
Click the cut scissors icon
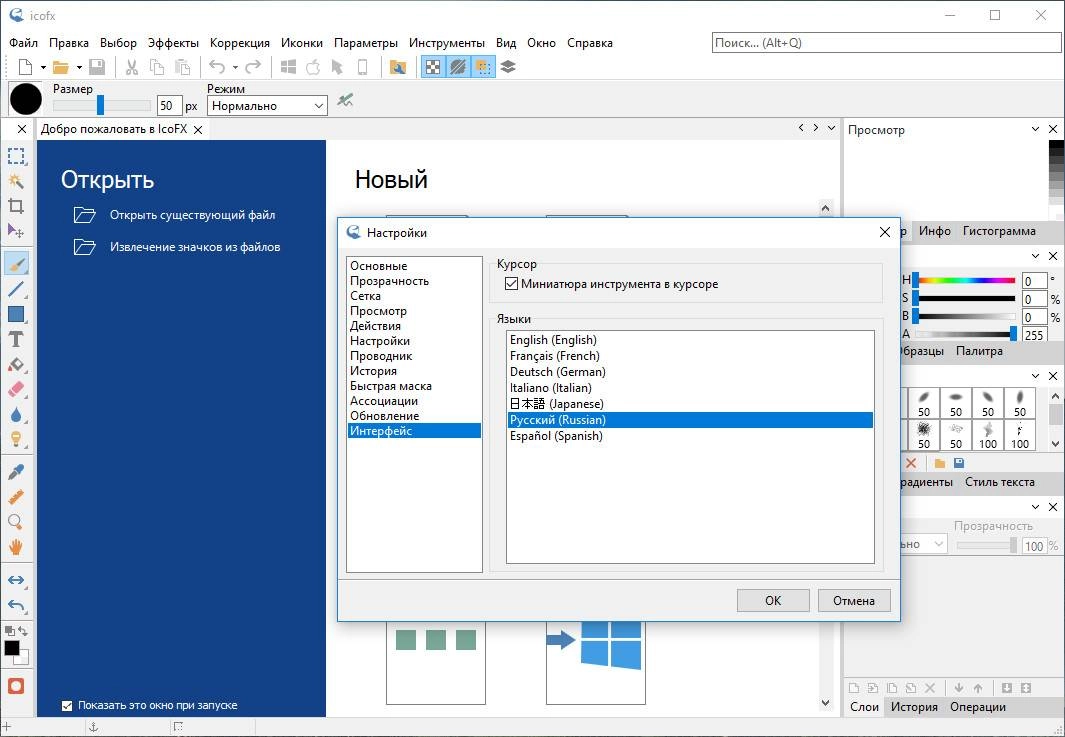[132, 67]
